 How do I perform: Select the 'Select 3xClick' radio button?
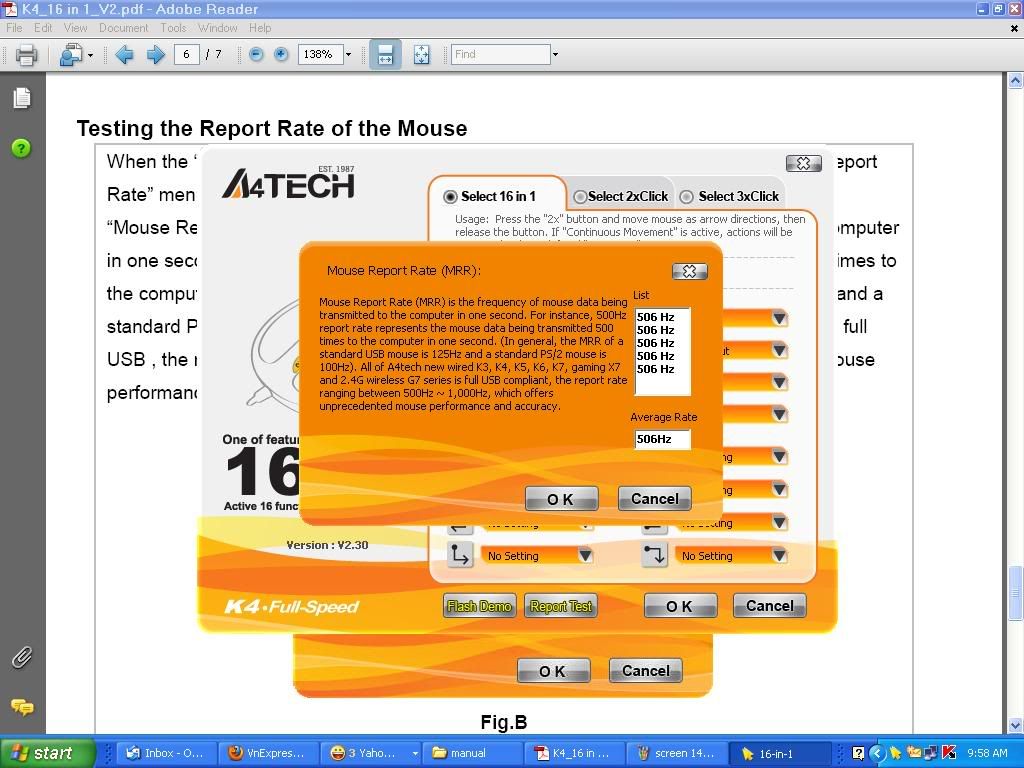pos(686,197)
